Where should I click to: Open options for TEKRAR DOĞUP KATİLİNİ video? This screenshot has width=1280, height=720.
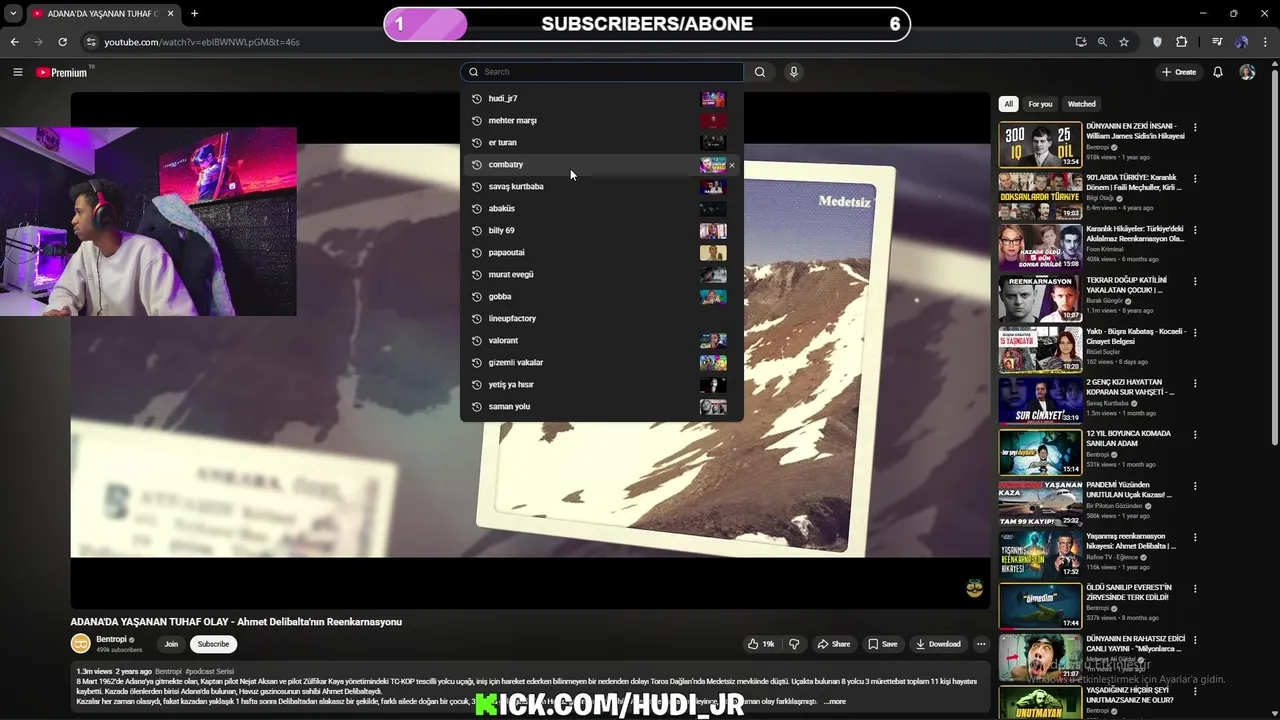tap(1195, 281)
